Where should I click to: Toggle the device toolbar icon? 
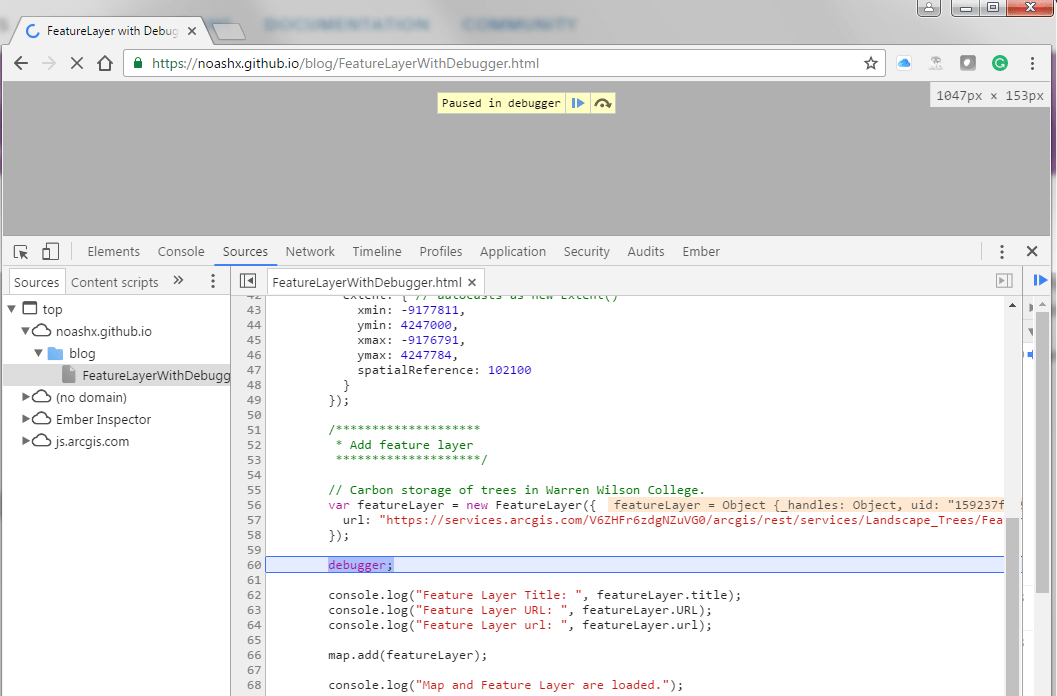[50, 252]
